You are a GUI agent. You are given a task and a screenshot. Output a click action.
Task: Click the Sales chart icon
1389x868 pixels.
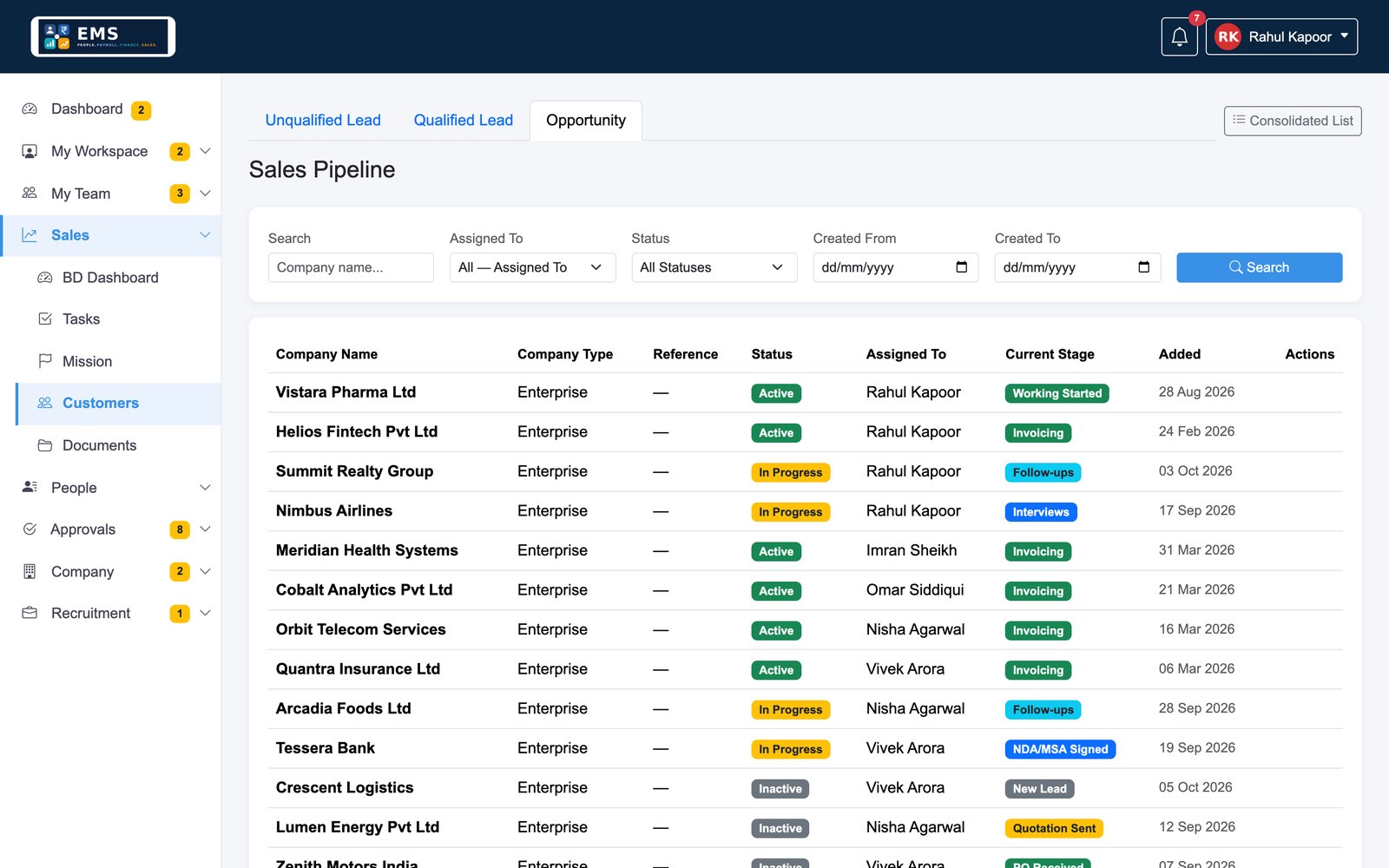(30, 235)
